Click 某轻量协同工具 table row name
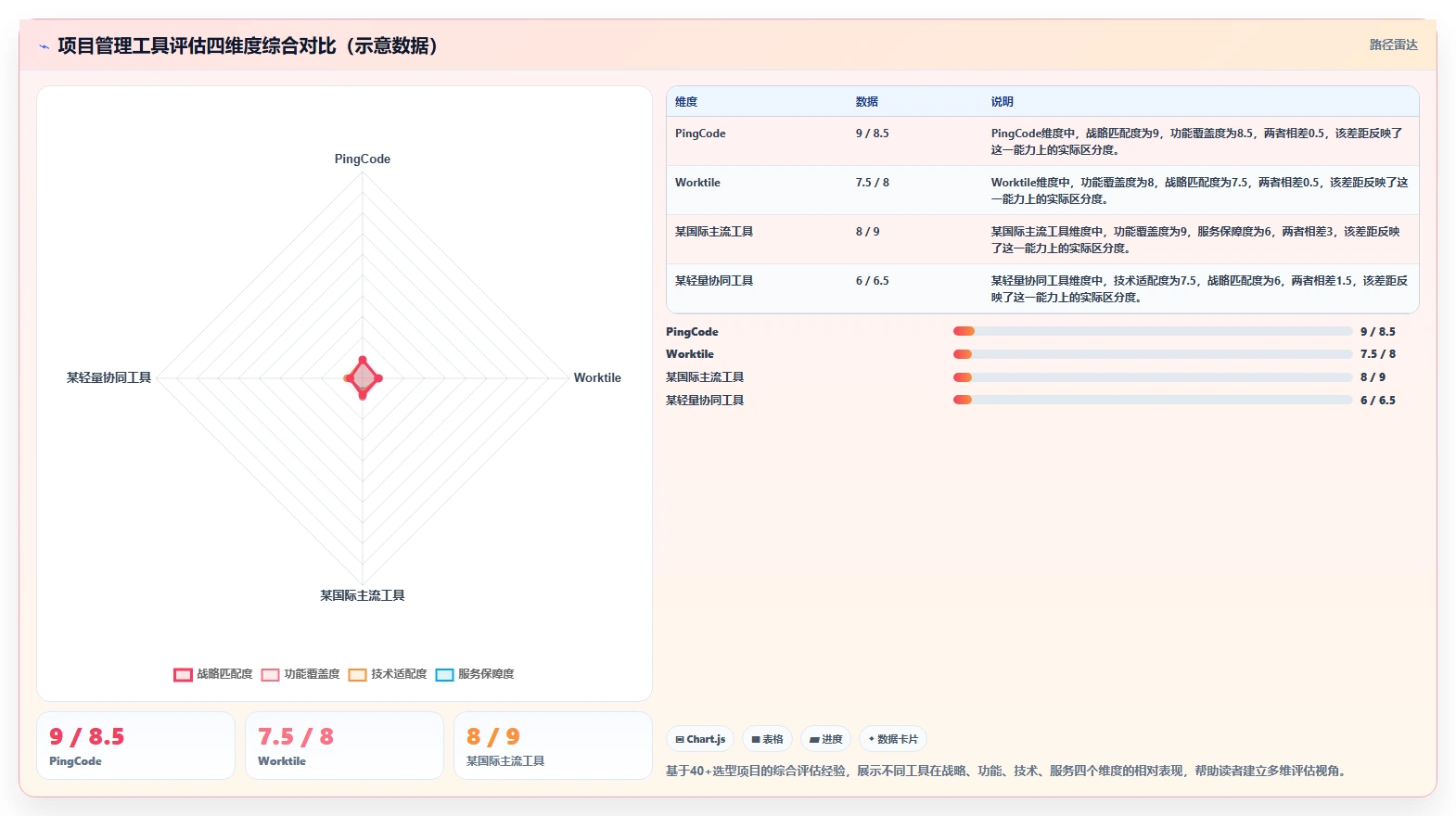This screenshot has height=816, width=1456. tap(714, 281)
